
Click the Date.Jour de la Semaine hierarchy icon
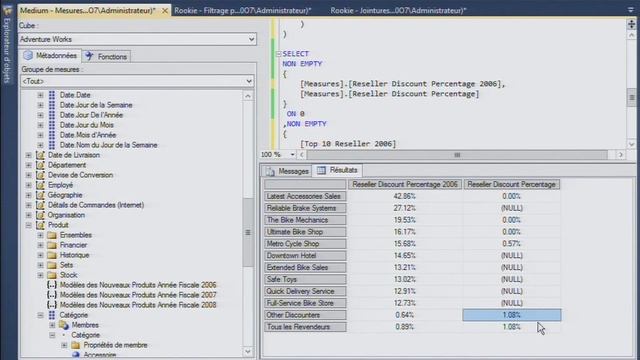[x=52, y=105]
